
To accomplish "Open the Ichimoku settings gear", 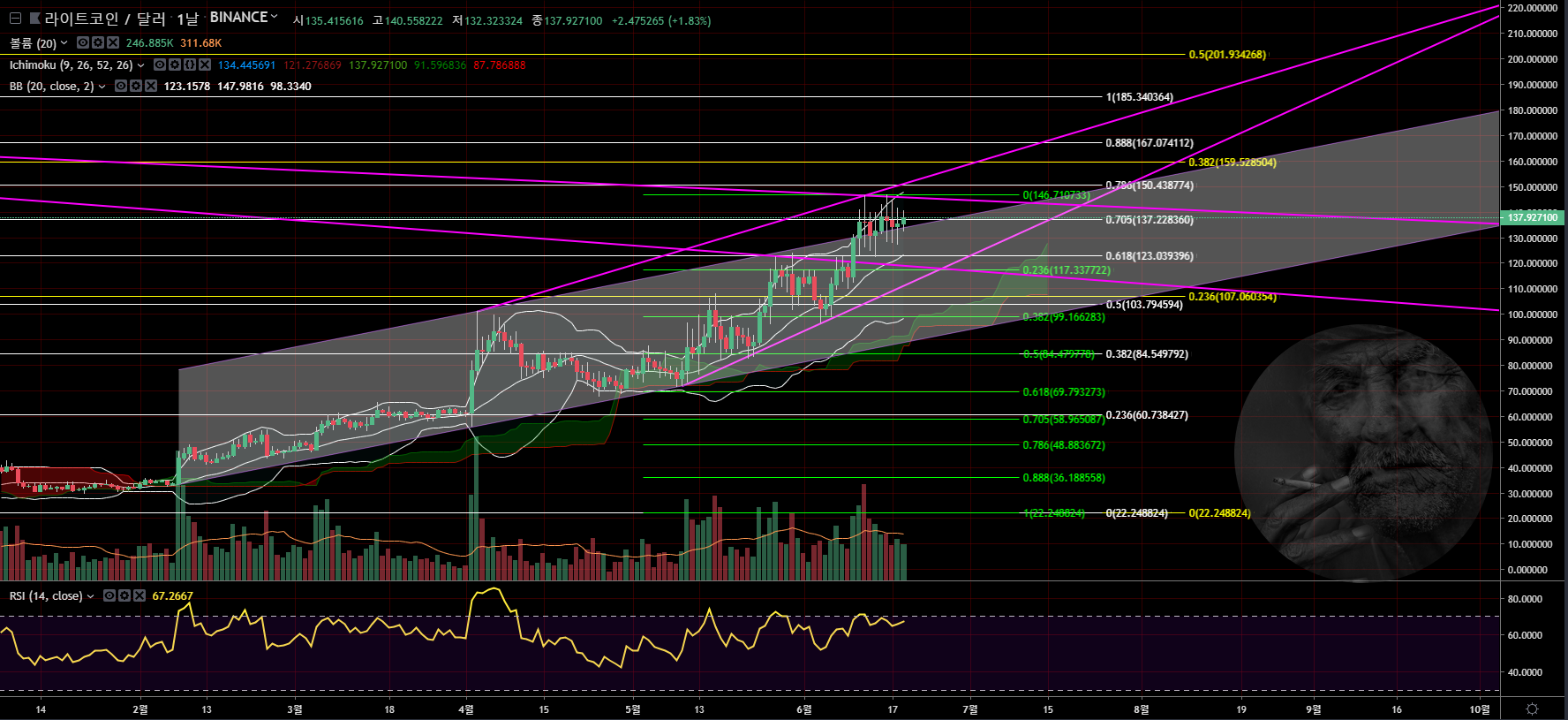I will click(x=175, y=64).
